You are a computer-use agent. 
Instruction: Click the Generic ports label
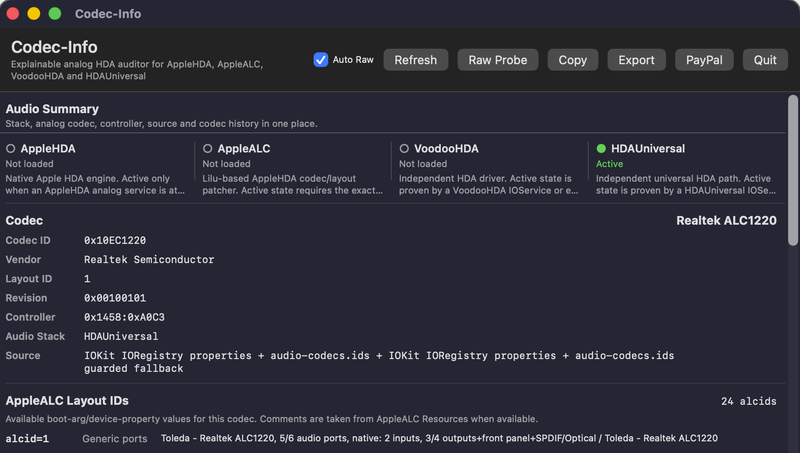115,439
